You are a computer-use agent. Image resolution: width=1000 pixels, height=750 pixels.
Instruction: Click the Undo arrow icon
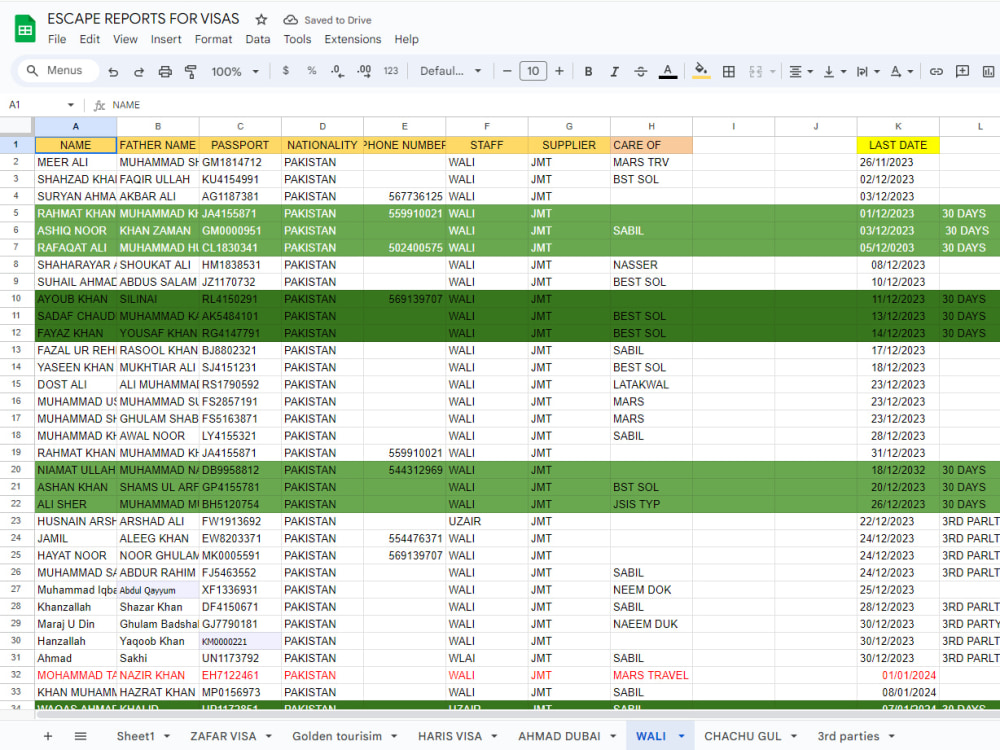113,71
